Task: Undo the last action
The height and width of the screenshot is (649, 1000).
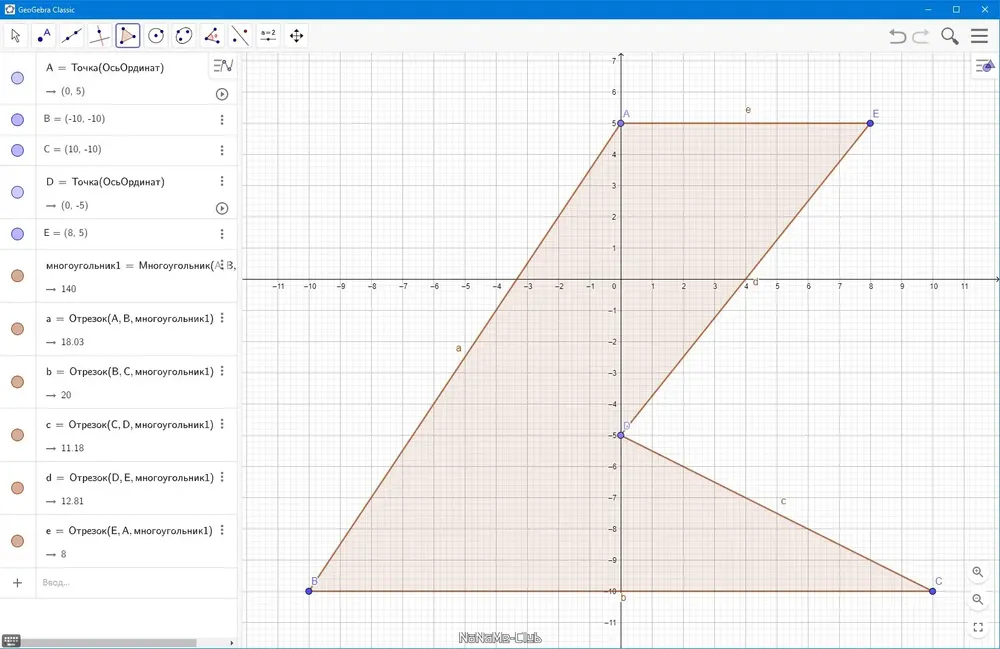Action: 897,36
